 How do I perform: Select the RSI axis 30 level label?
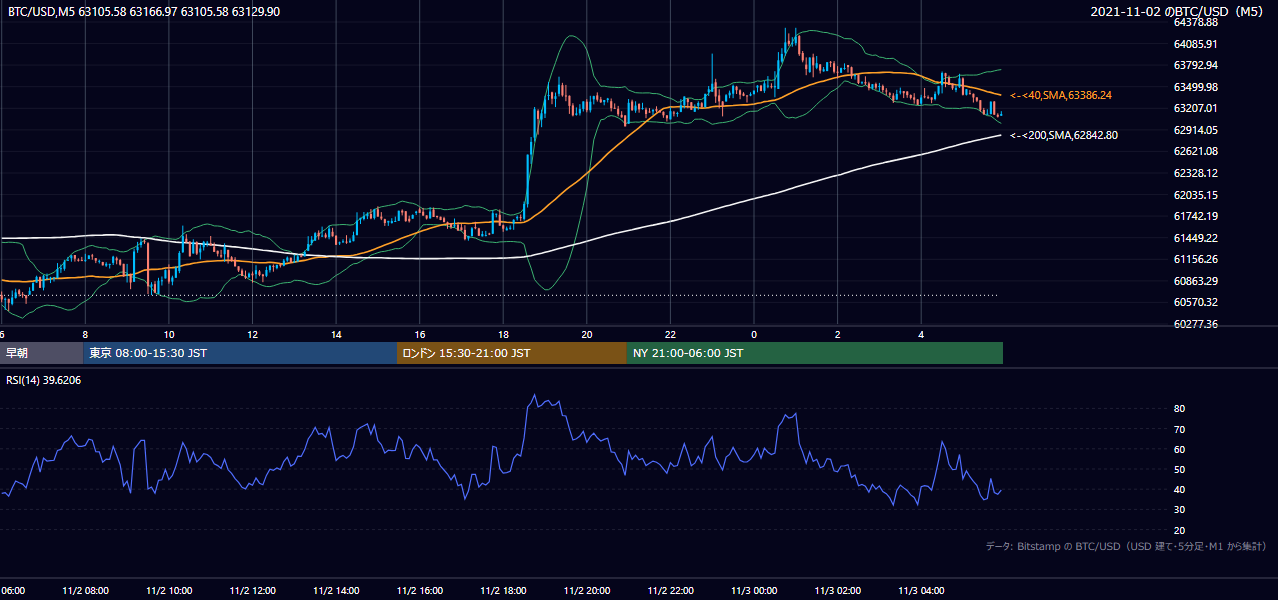[x=1179, y=509]
